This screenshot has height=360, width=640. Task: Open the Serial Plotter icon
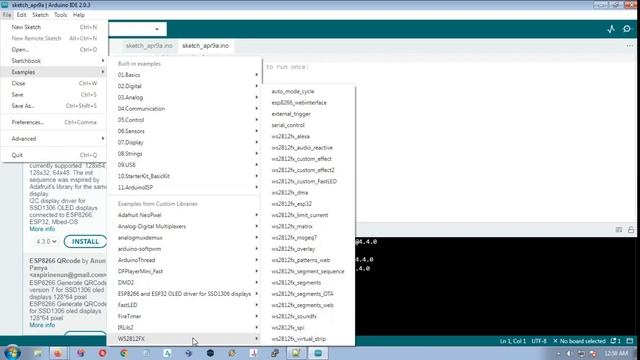pyautogui.click(x=611, y=29)
